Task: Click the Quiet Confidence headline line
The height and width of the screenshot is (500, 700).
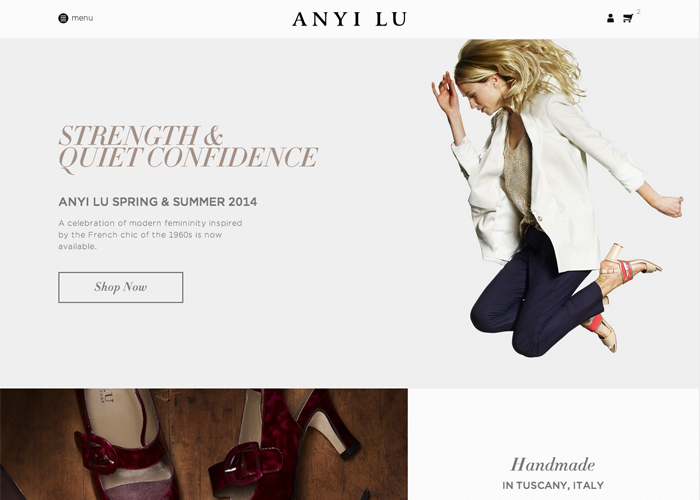Action: click(x=188, y=158)
